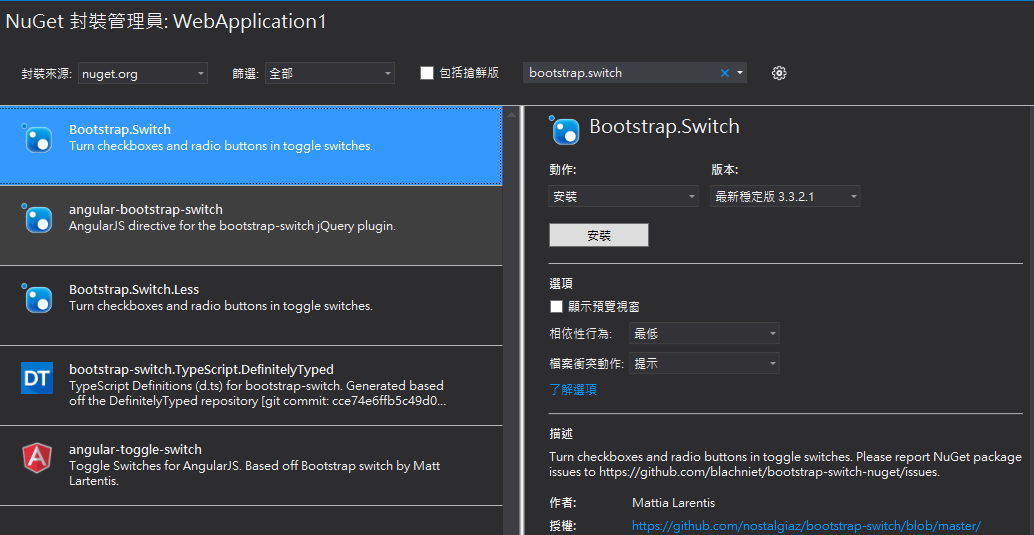Image resolution: width=1034 pixels, height=535 pixels.
Task: Toggle the 顯示預覽視窗 checkbox
Action: pos(557,306)
